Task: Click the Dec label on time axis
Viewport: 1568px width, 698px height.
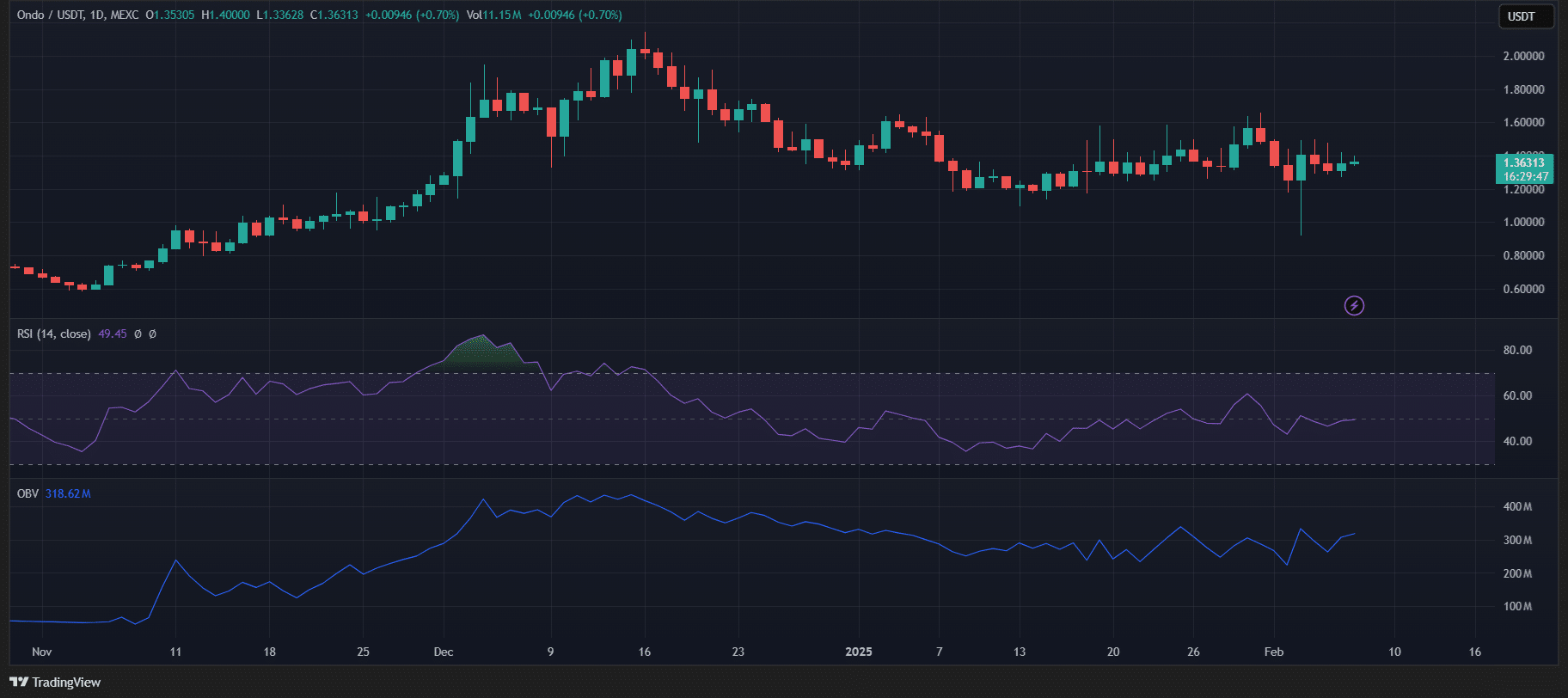Action: click(x=444, y=652)
